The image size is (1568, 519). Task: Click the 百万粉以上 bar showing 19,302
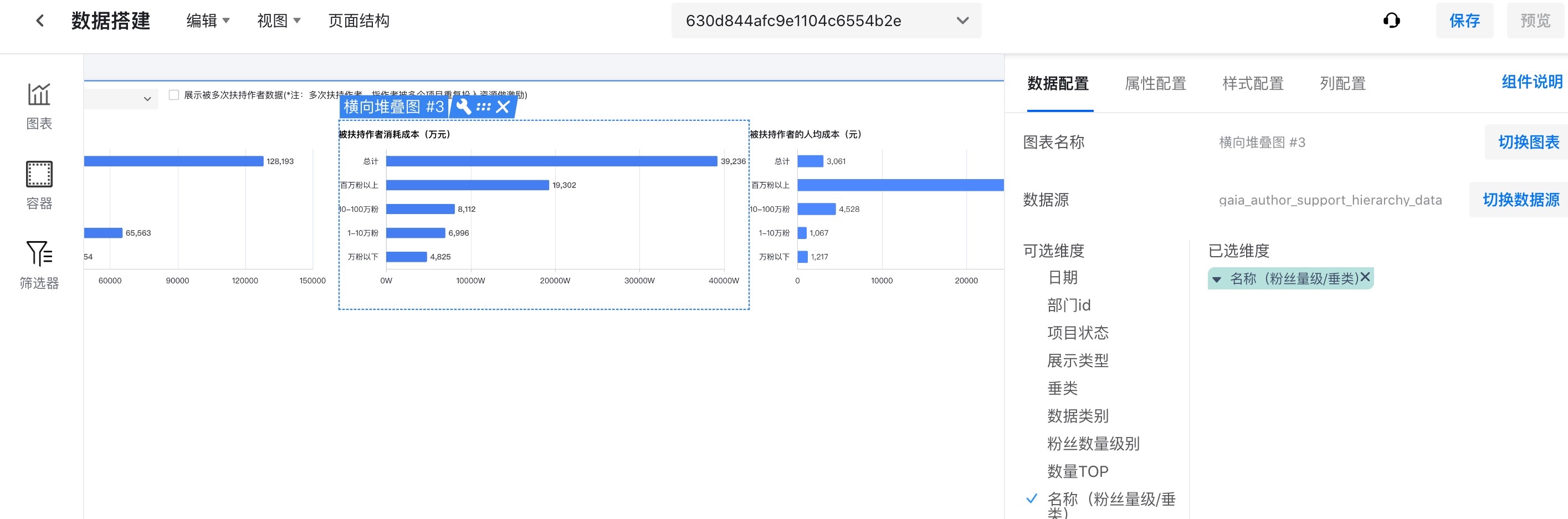[x=468, y=185]
